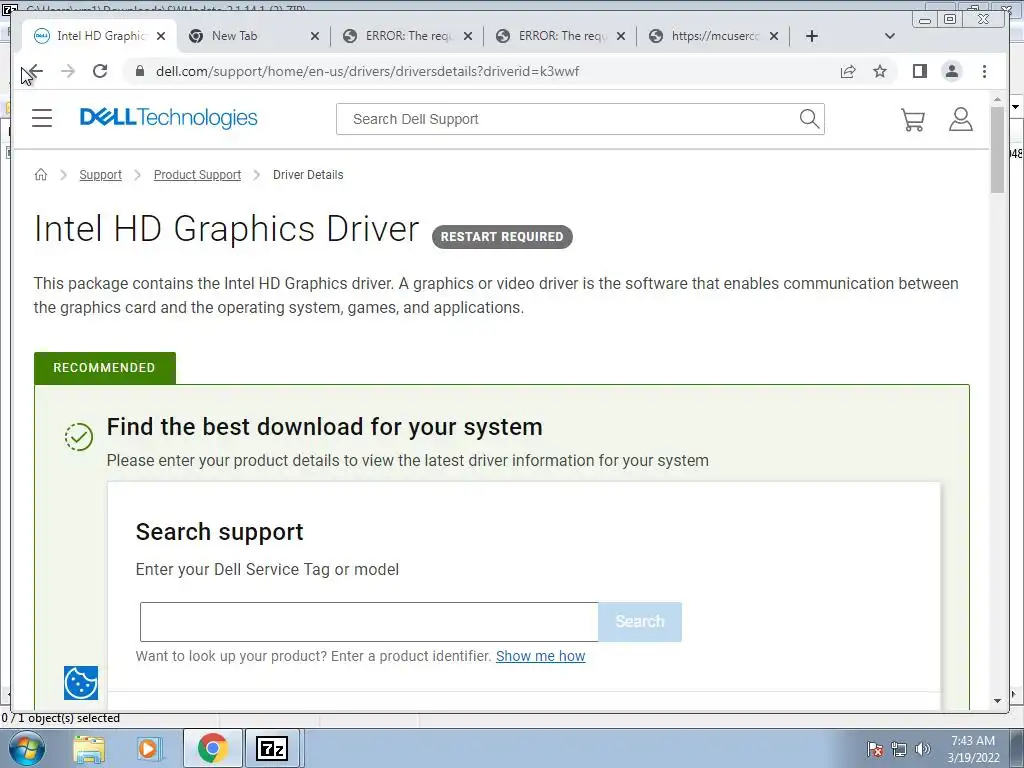The image size is (1024, 768).
Task: Click page scrollbar up arrow
Action: pos(997,100)
